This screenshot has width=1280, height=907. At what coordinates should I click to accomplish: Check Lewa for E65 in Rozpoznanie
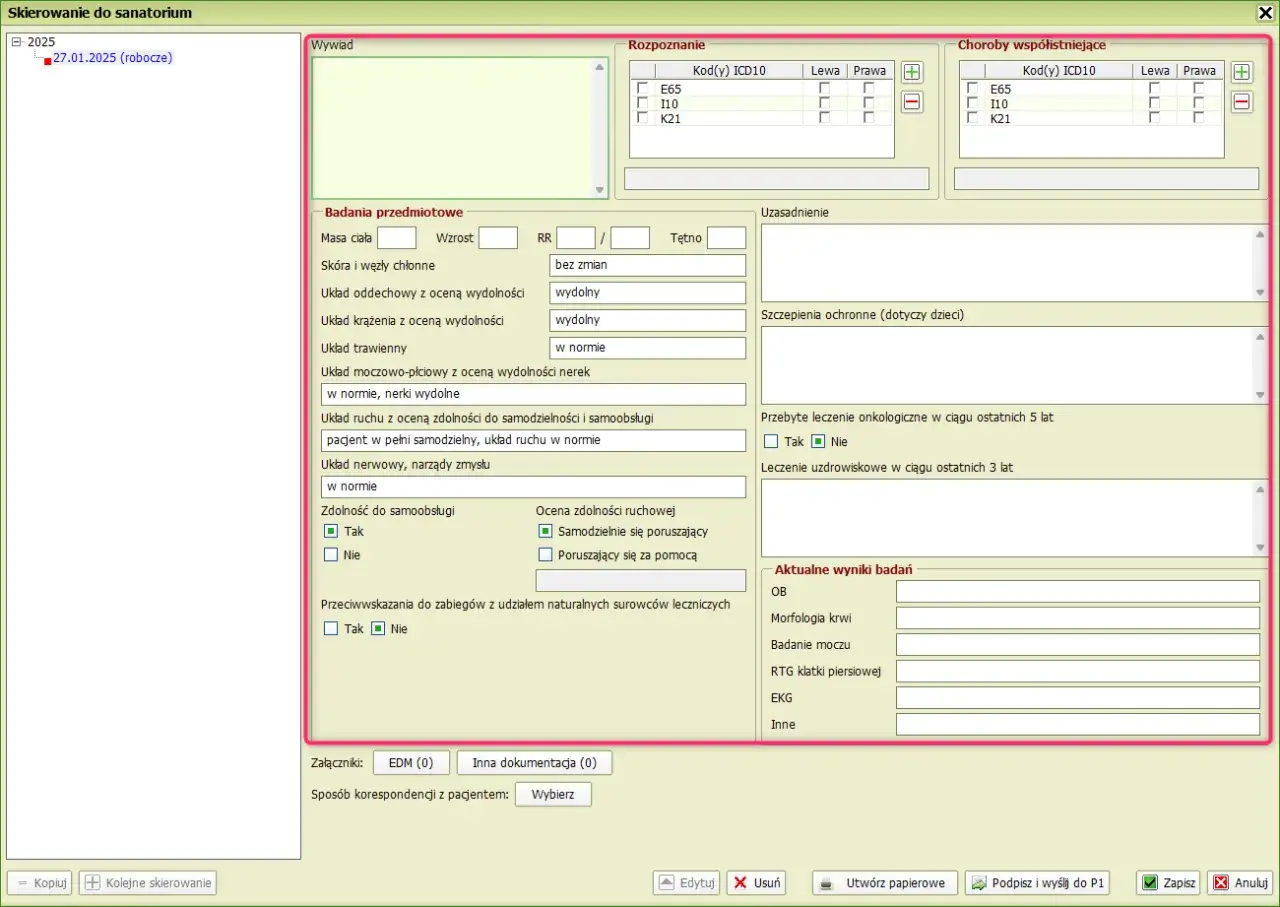[x=824, y=88]
